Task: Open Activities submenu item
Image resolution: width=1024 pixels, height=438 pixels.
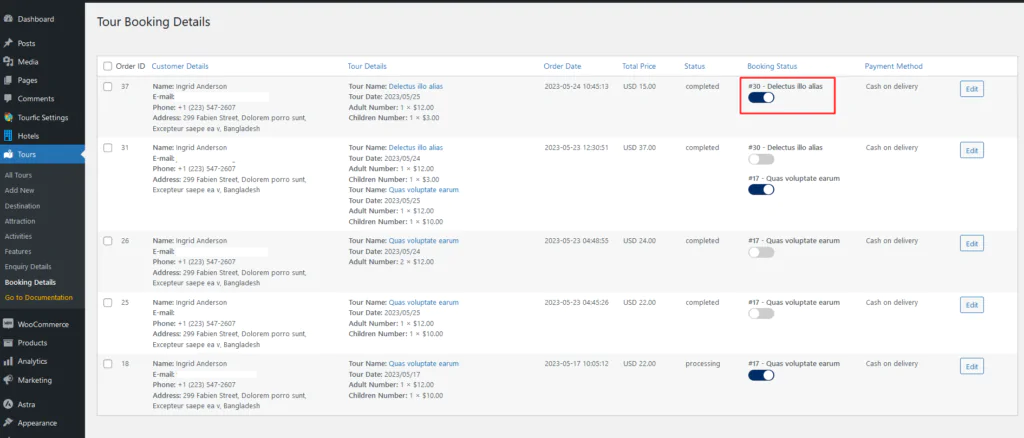Action: tap(18, 236)
